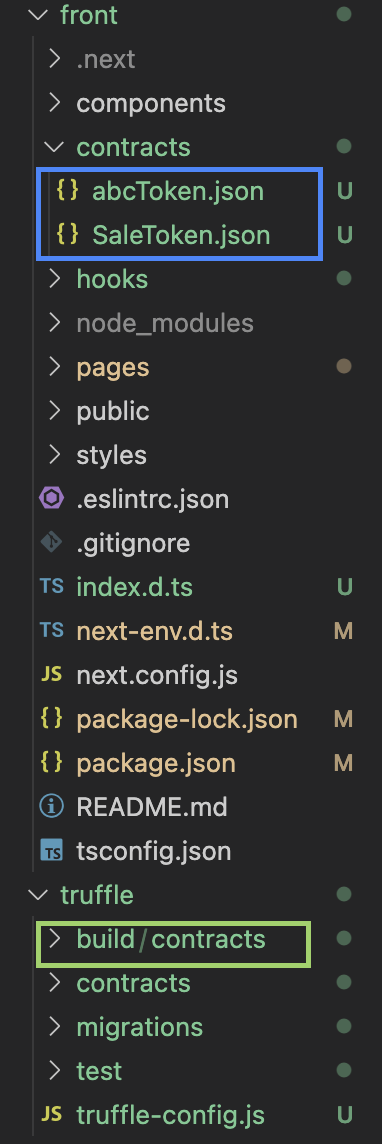
Task: Click the JSON icon of SaleToken.json
Action: 68,235
